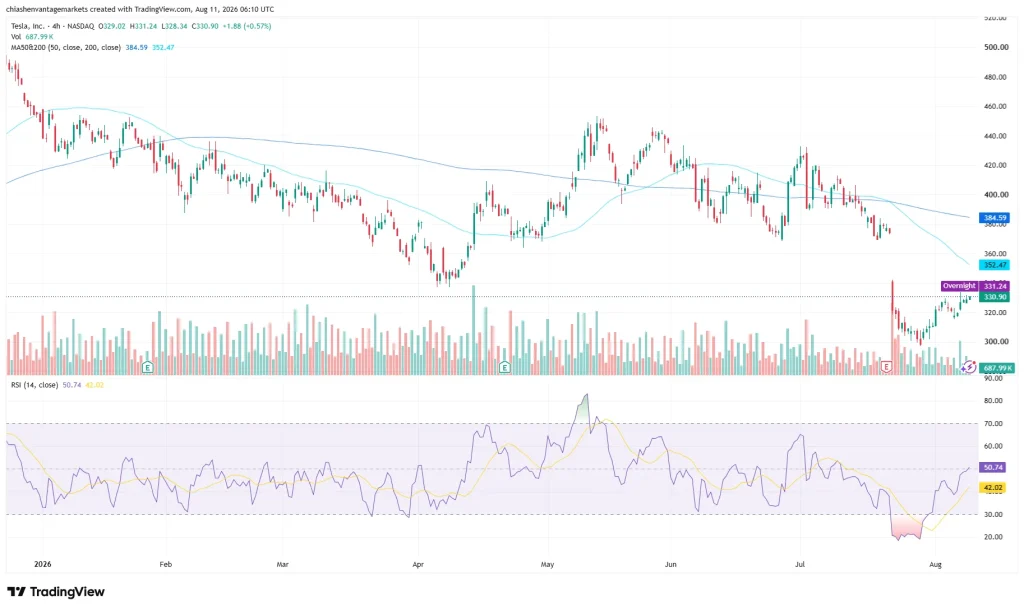Screen dimensions: 1024x610
Task: Click the purple Overnight label
Action: pos(959,286)
